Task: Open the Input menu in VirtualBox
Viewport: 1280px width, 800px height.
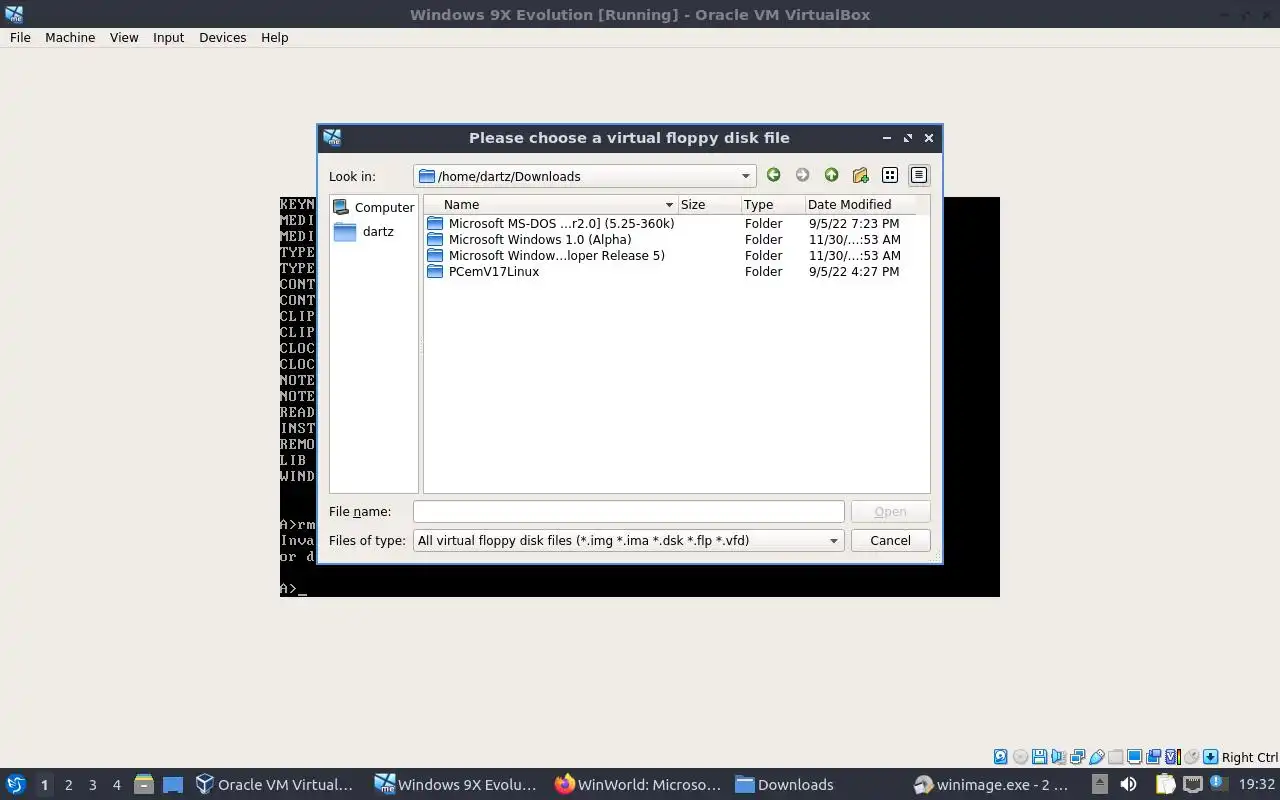Action: coord(168,37)
